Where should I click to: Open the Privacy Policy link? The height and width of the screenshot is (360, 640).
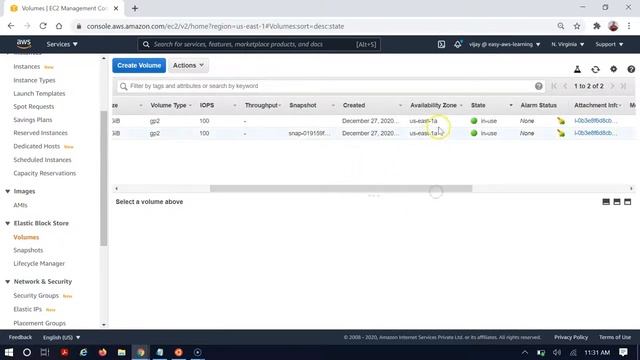tap(571, 338)
